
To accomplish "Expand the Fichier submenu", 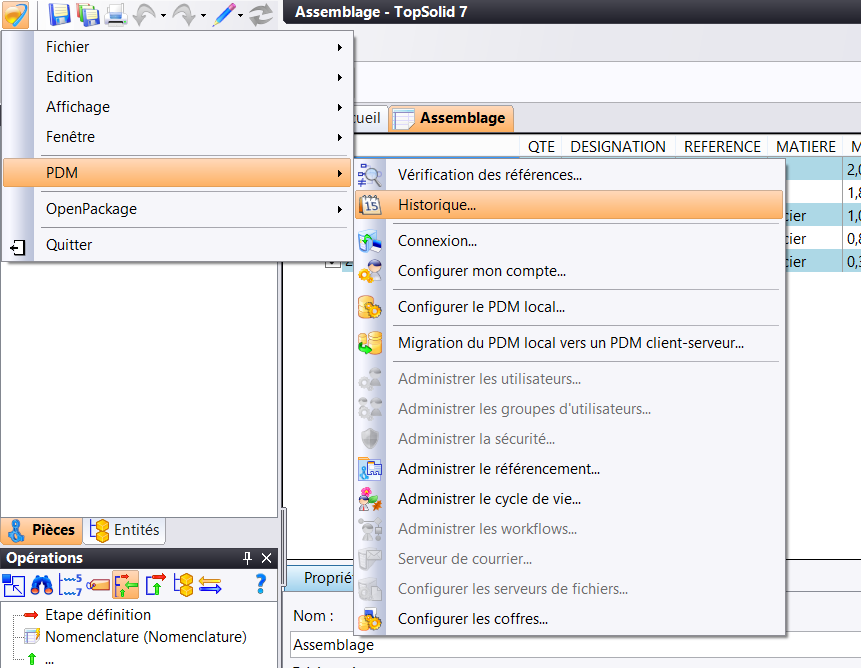I will tap(177, 47).
